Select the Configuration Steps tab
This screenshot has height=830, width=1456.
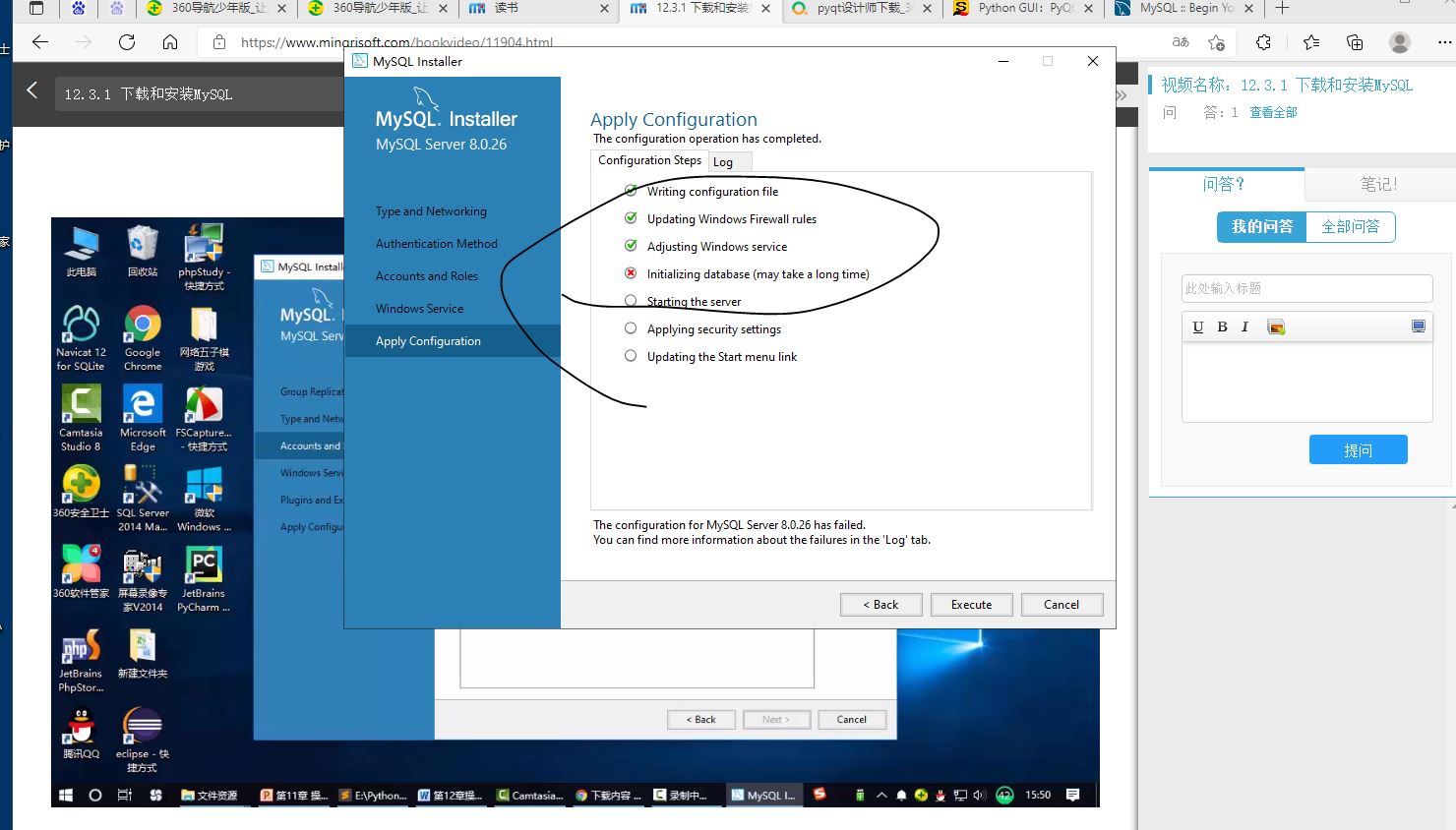pos(649,160)
